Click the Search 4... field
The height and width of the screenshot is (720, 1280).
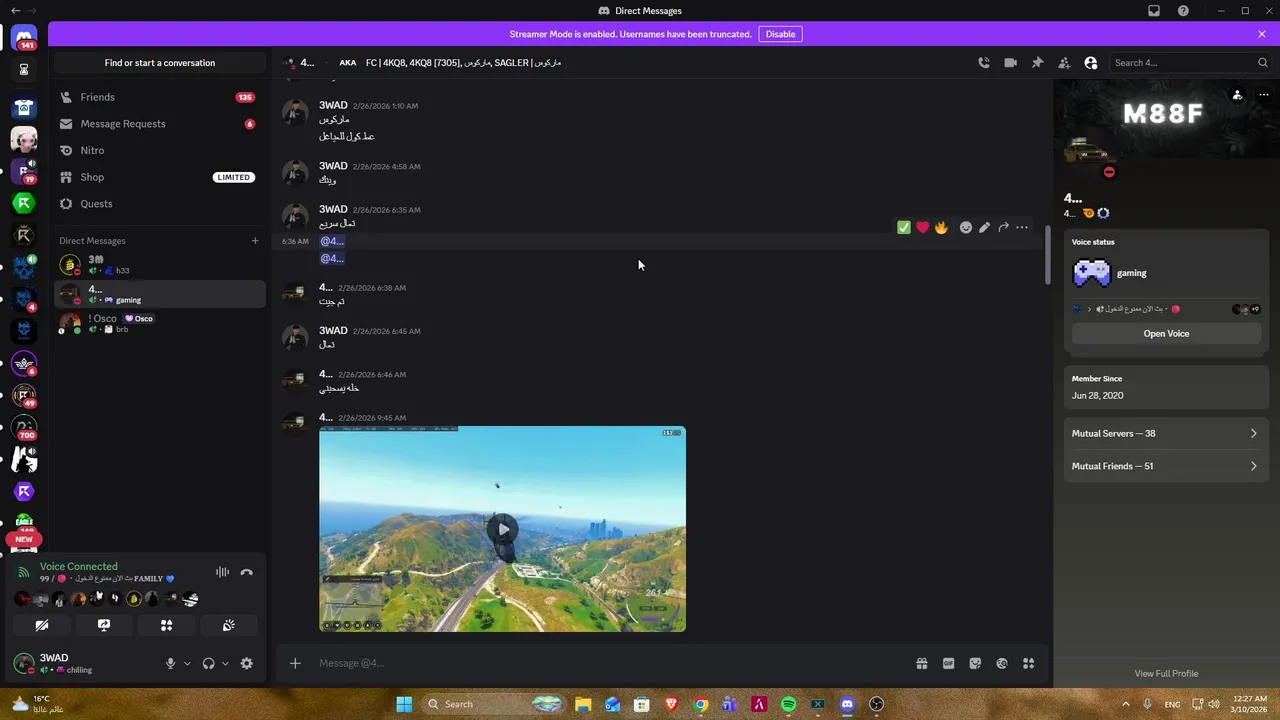pos(1190,62)
